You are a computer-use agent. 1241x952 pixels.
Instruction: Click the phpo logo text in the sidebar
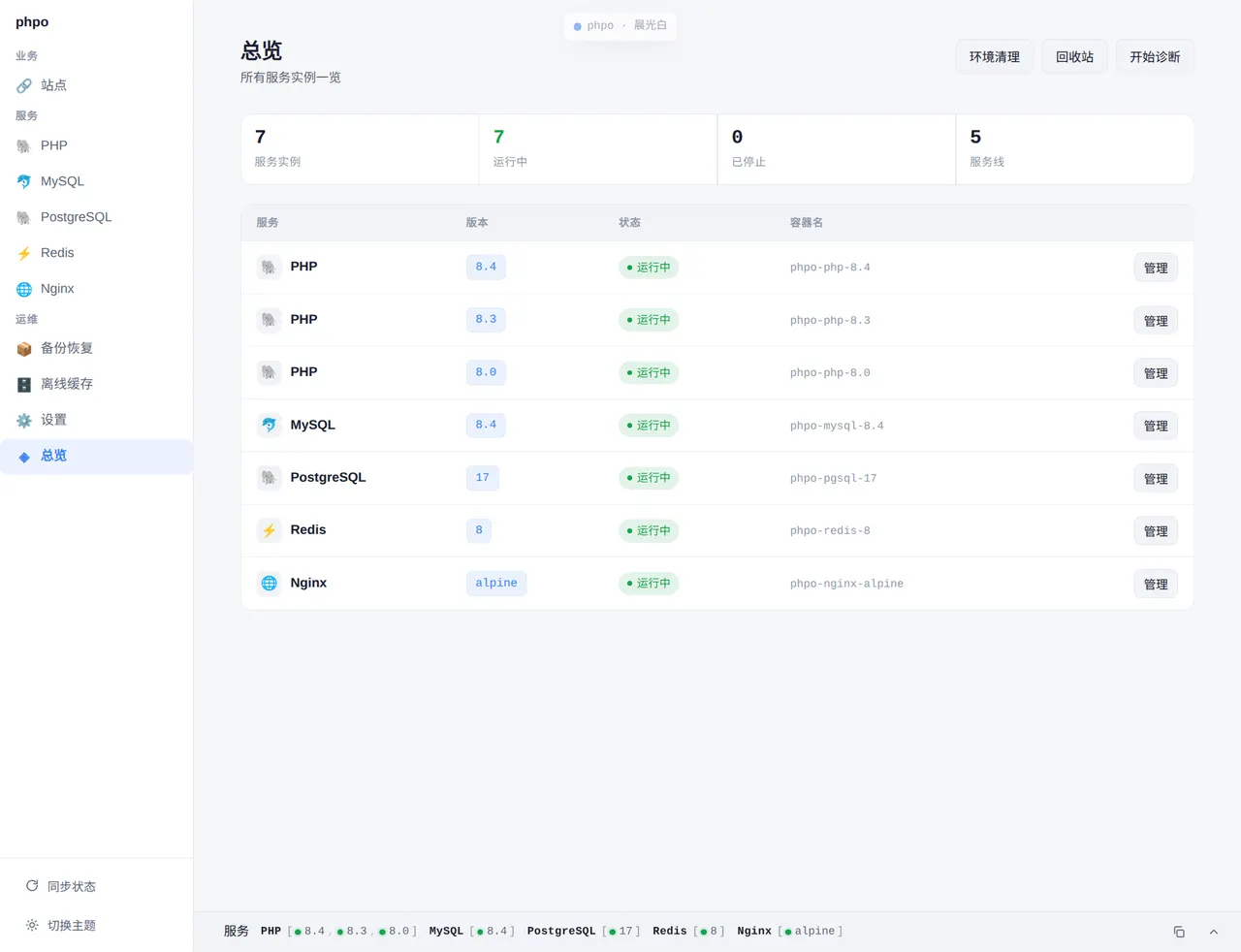[x=32, y=22]
